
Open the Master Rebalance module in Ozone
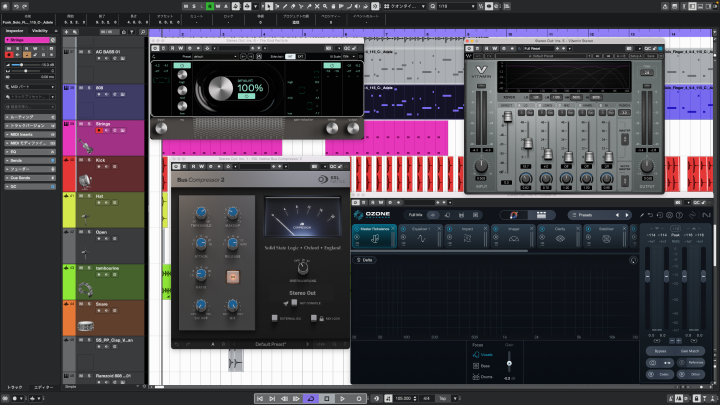click(x=374, y=236)
